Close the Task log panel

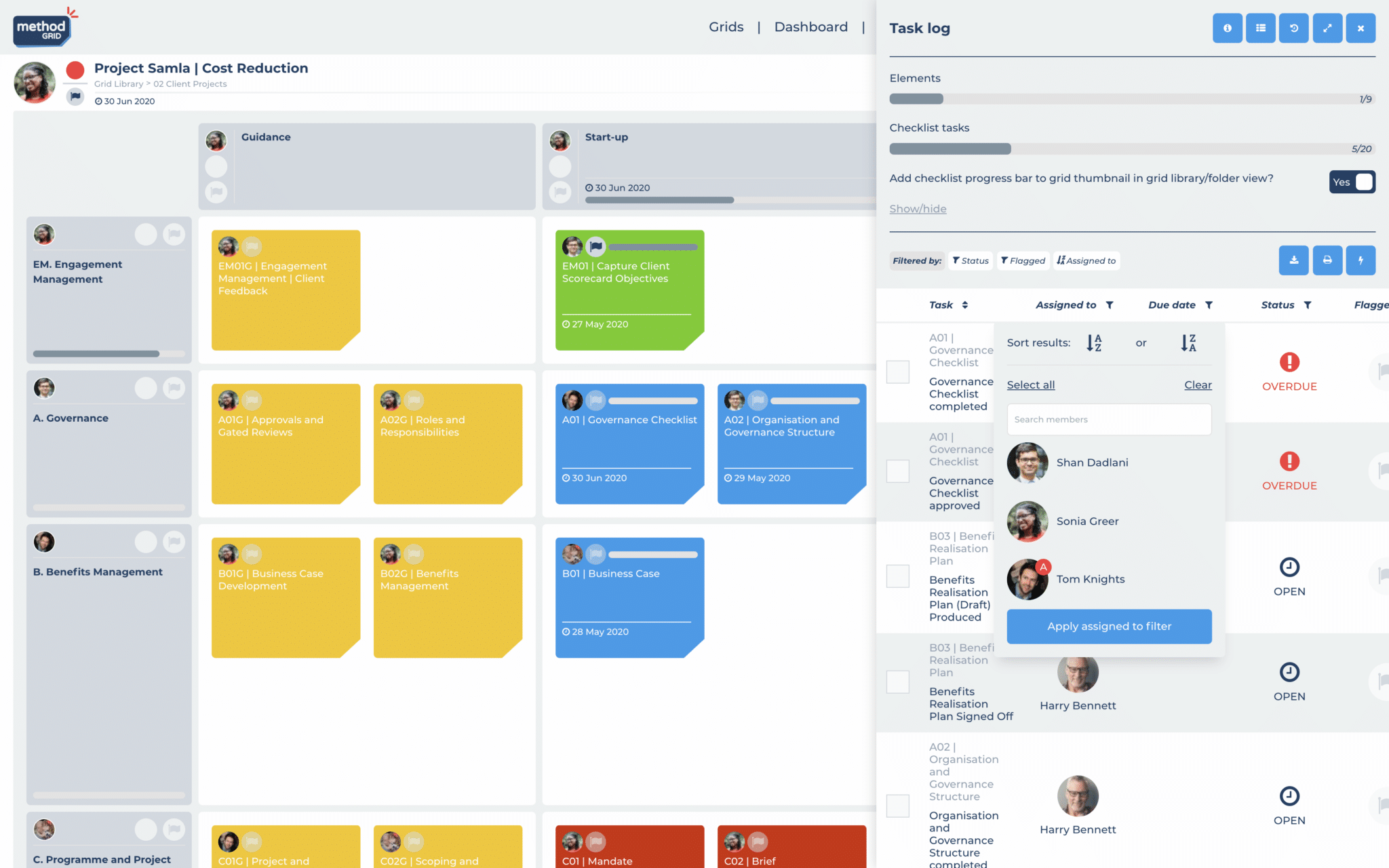coord(1361,28)
